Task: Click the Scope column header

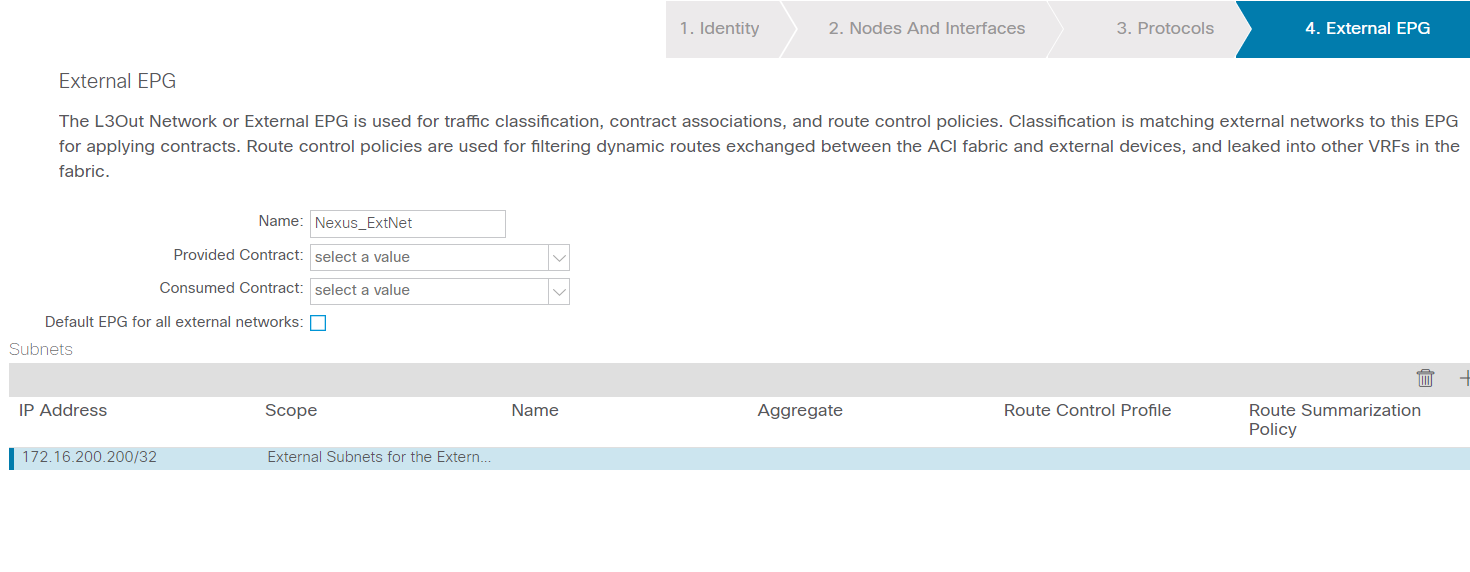Action: pyautogui.click(x=291, y=410)
